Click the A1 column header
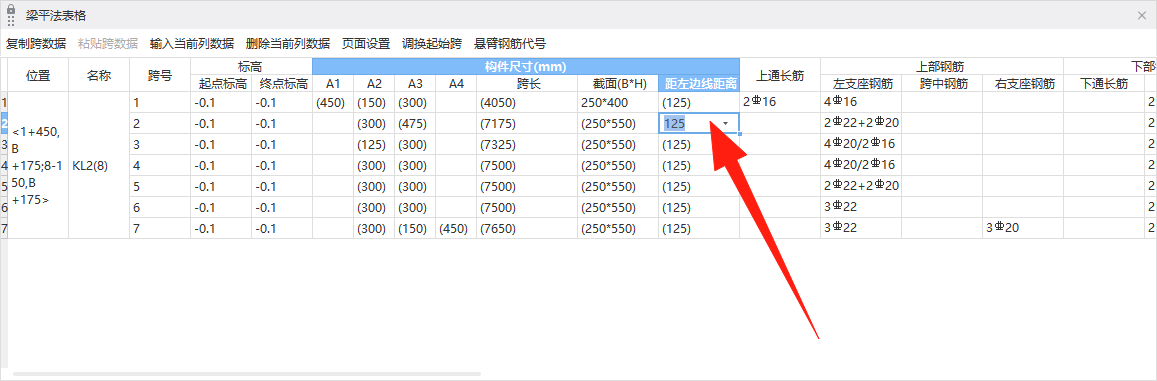 pos(333,84)
